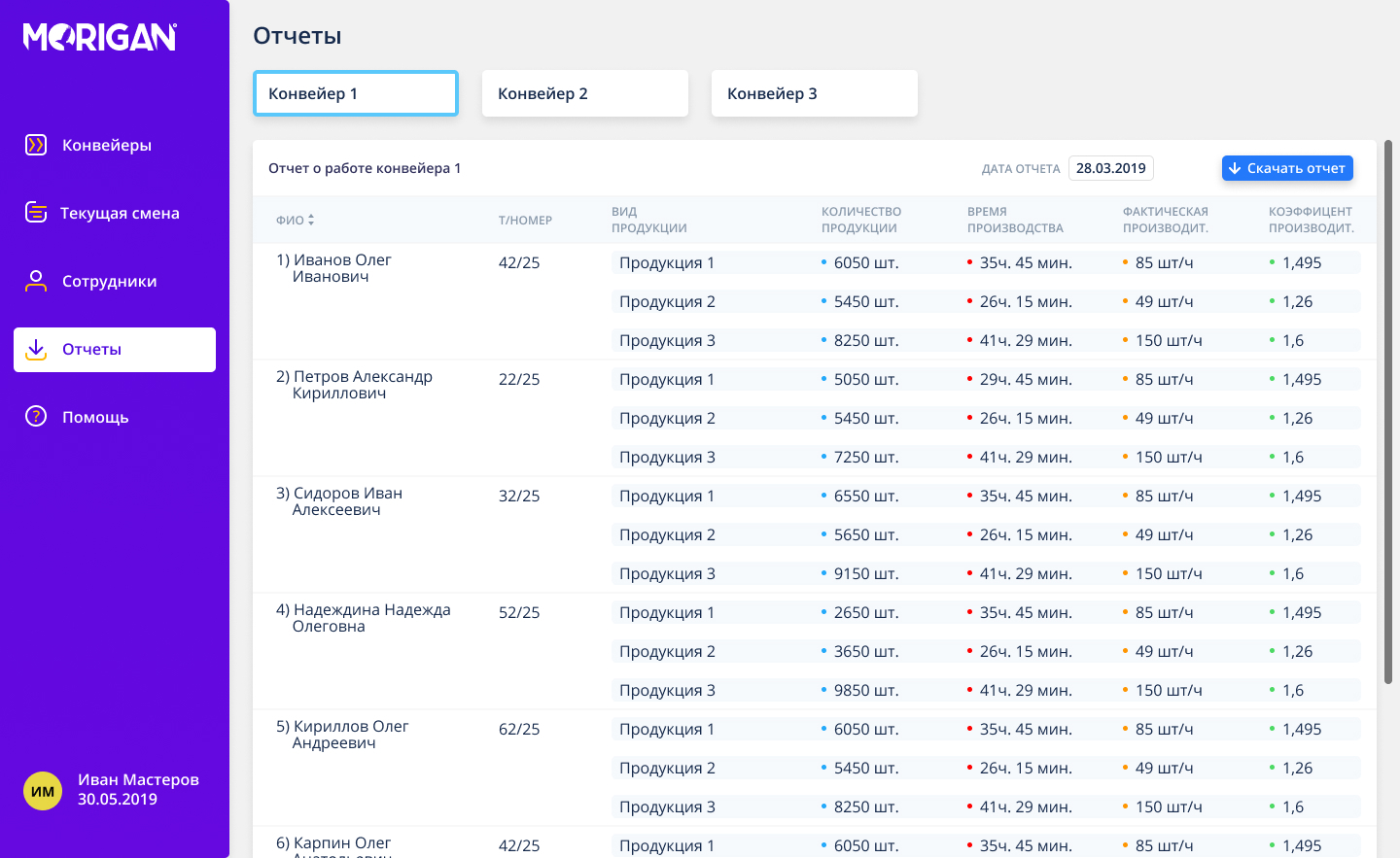The width and height of the screenshot is (1400, 858).
Task: Click personnel number 22/25
Action: coord(519,379)
